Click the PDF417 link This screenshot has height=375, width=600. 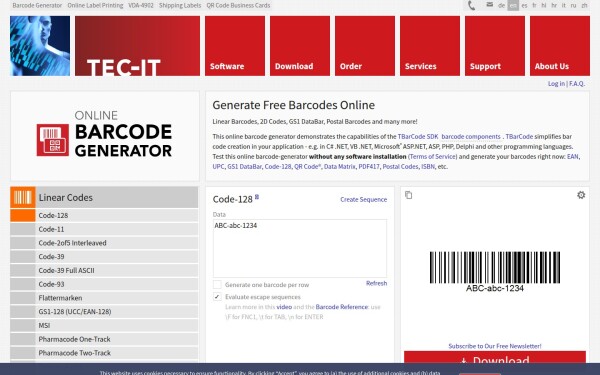pos(369,166)
